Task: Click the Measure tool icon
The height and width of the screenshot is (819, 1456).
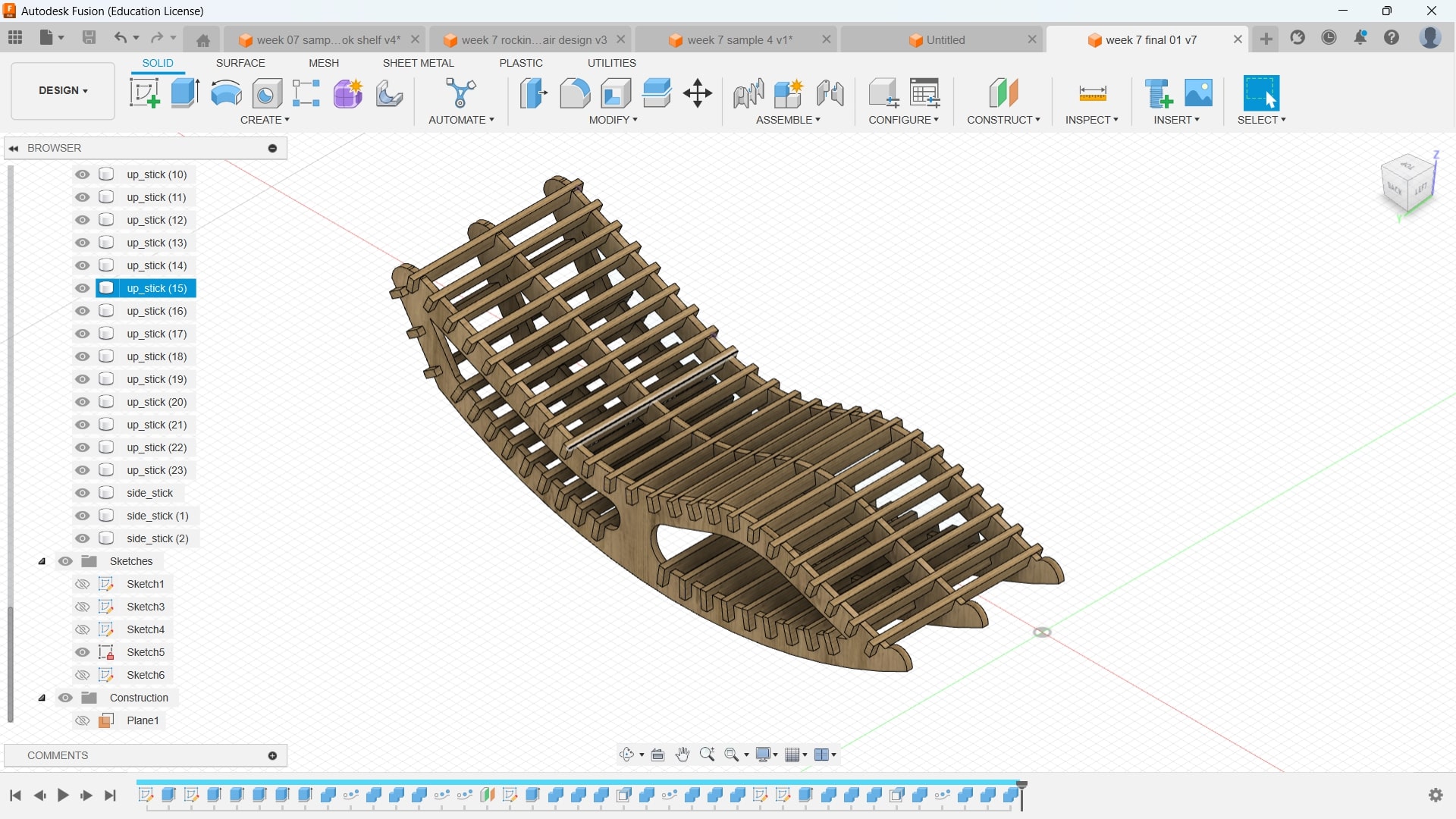Action: pos(1092,93)
